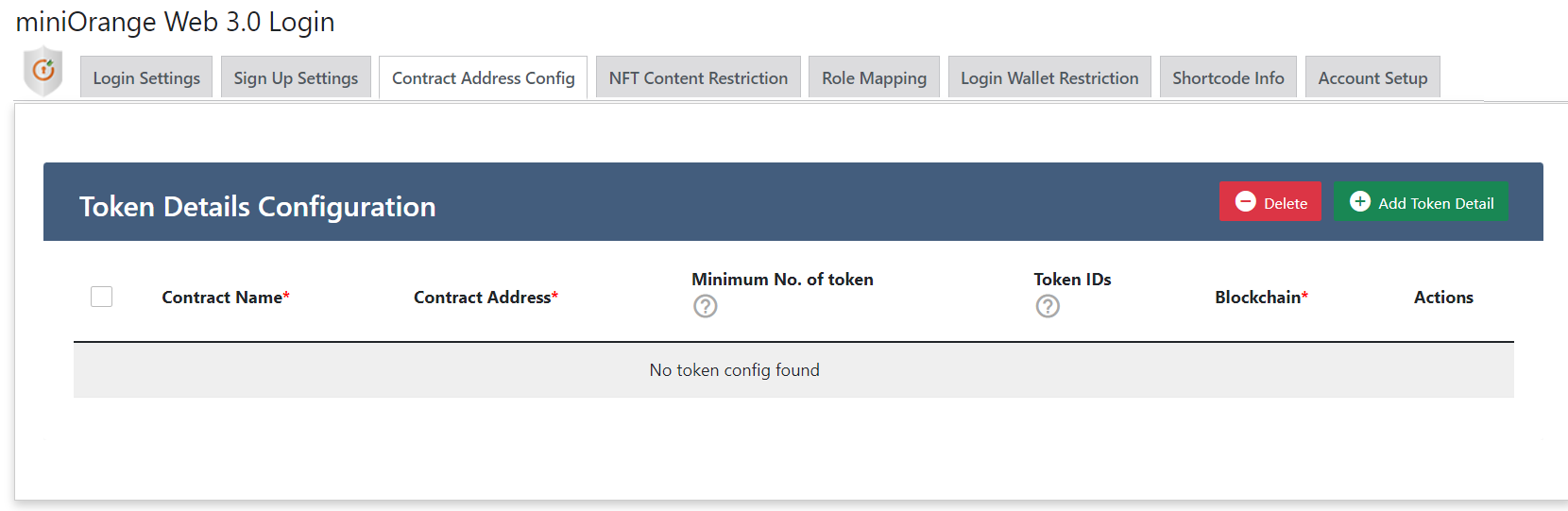Viewport: 1568px width, 511px height.
Task: Tick the select-all checkbox in the table header
Action: point(102,297)
